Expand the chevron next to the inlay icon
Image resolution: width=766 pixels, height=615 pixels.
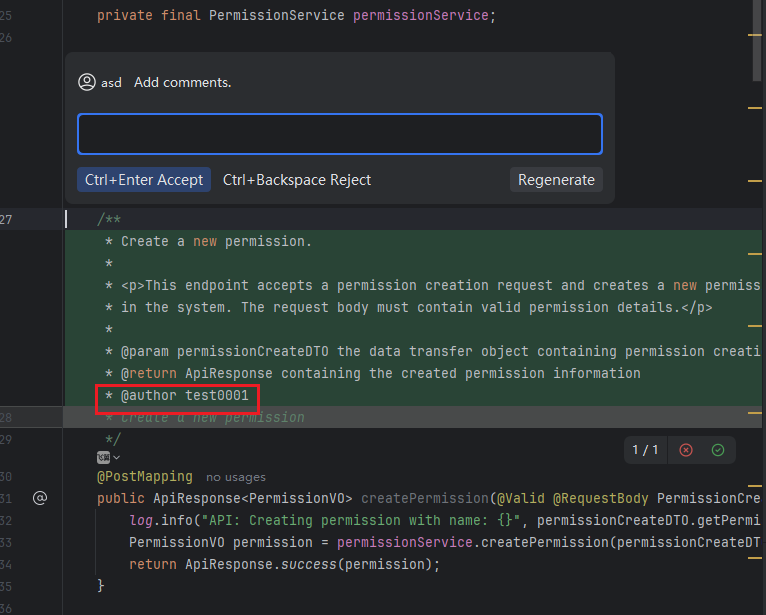(x=117, y=457)
